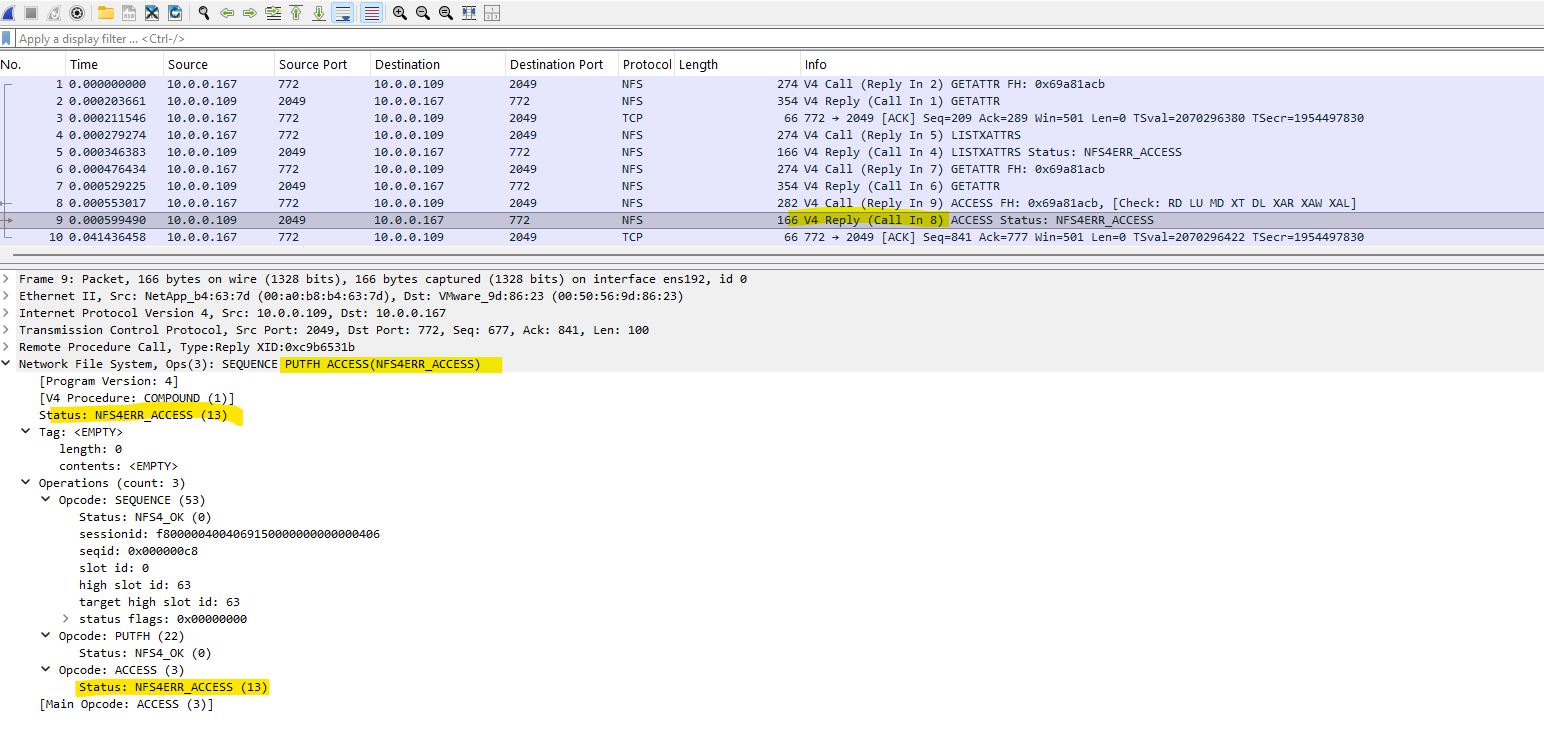This screenshot has width=1544, height=743.
Task: Open Find a packet magnifier
Action: [x=204, y=13]
